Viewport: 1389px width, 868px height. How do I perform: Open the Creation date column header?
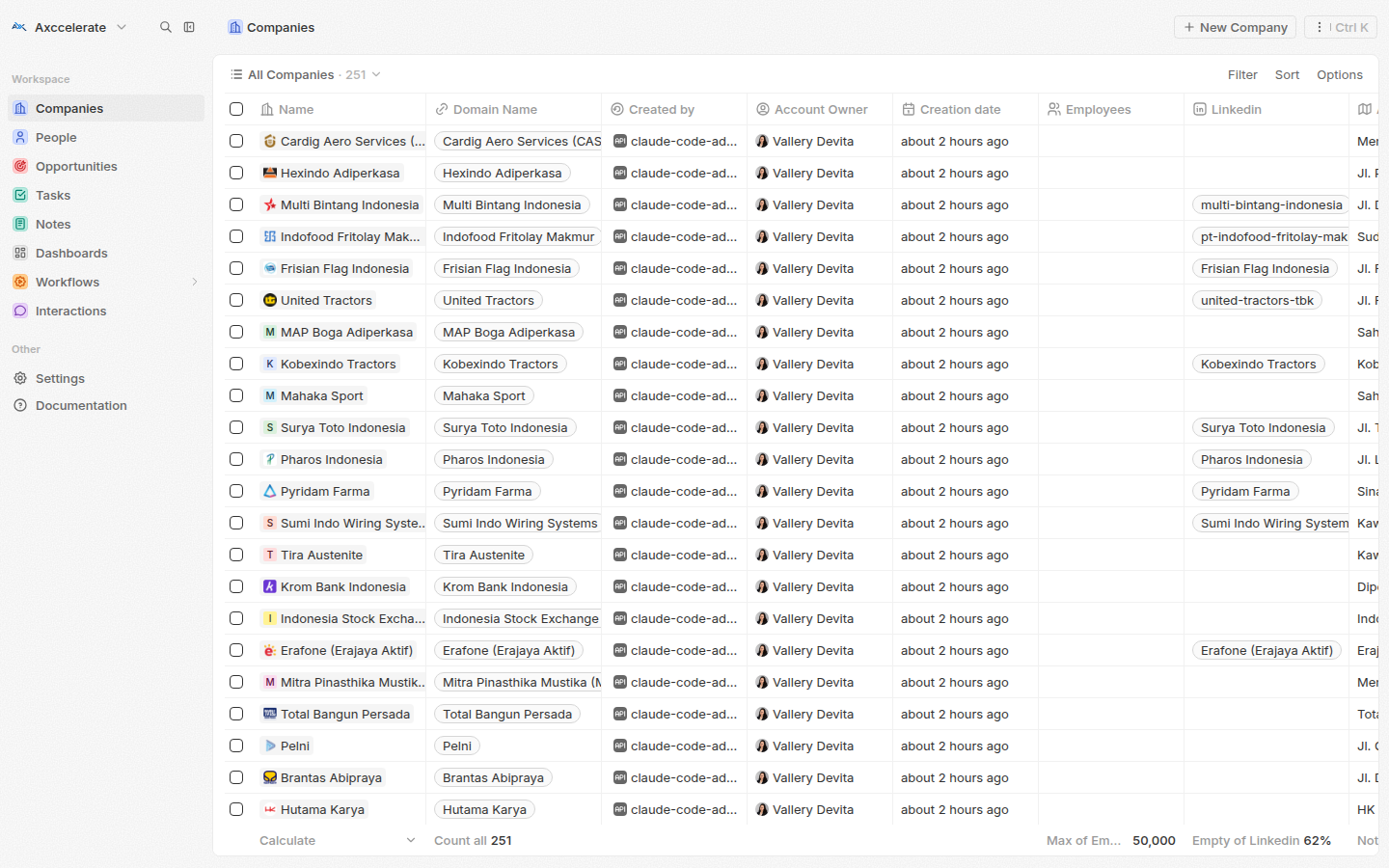(966, 109)
